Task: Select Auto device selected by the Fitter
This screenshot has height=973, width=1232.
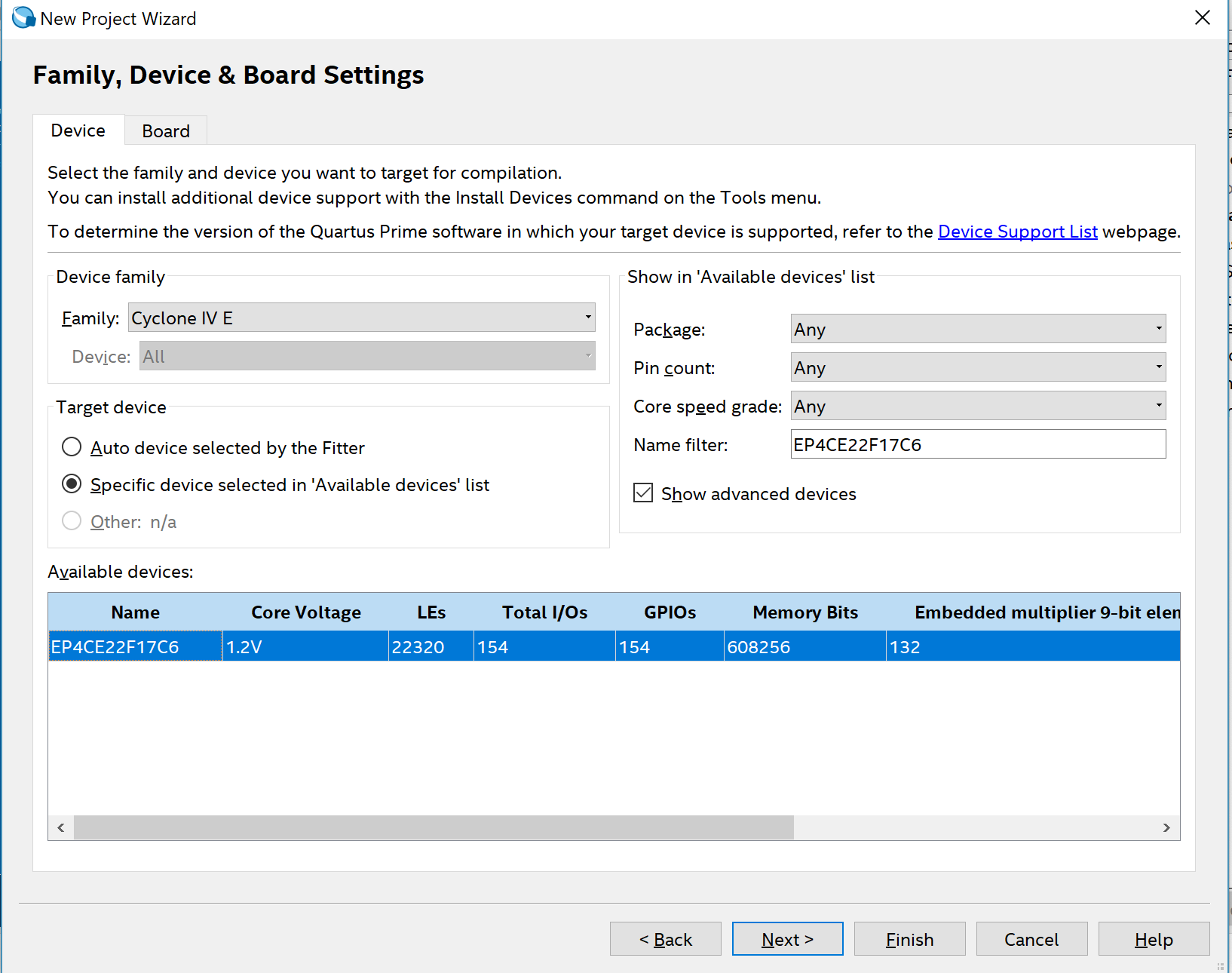Action: point(72,447)
